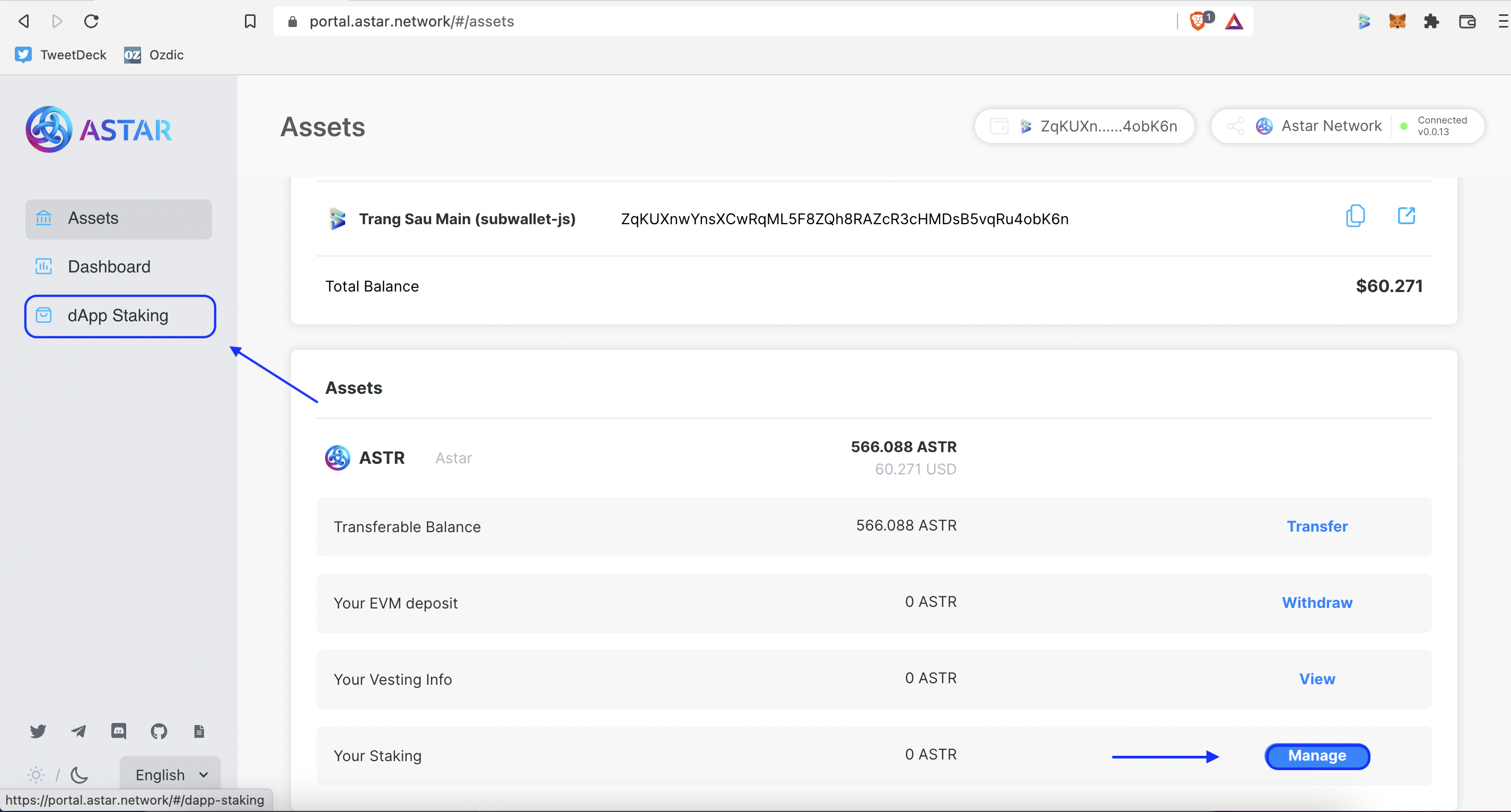
Task: Open the extensions puzzle icon
Action: click(1431, 22)
